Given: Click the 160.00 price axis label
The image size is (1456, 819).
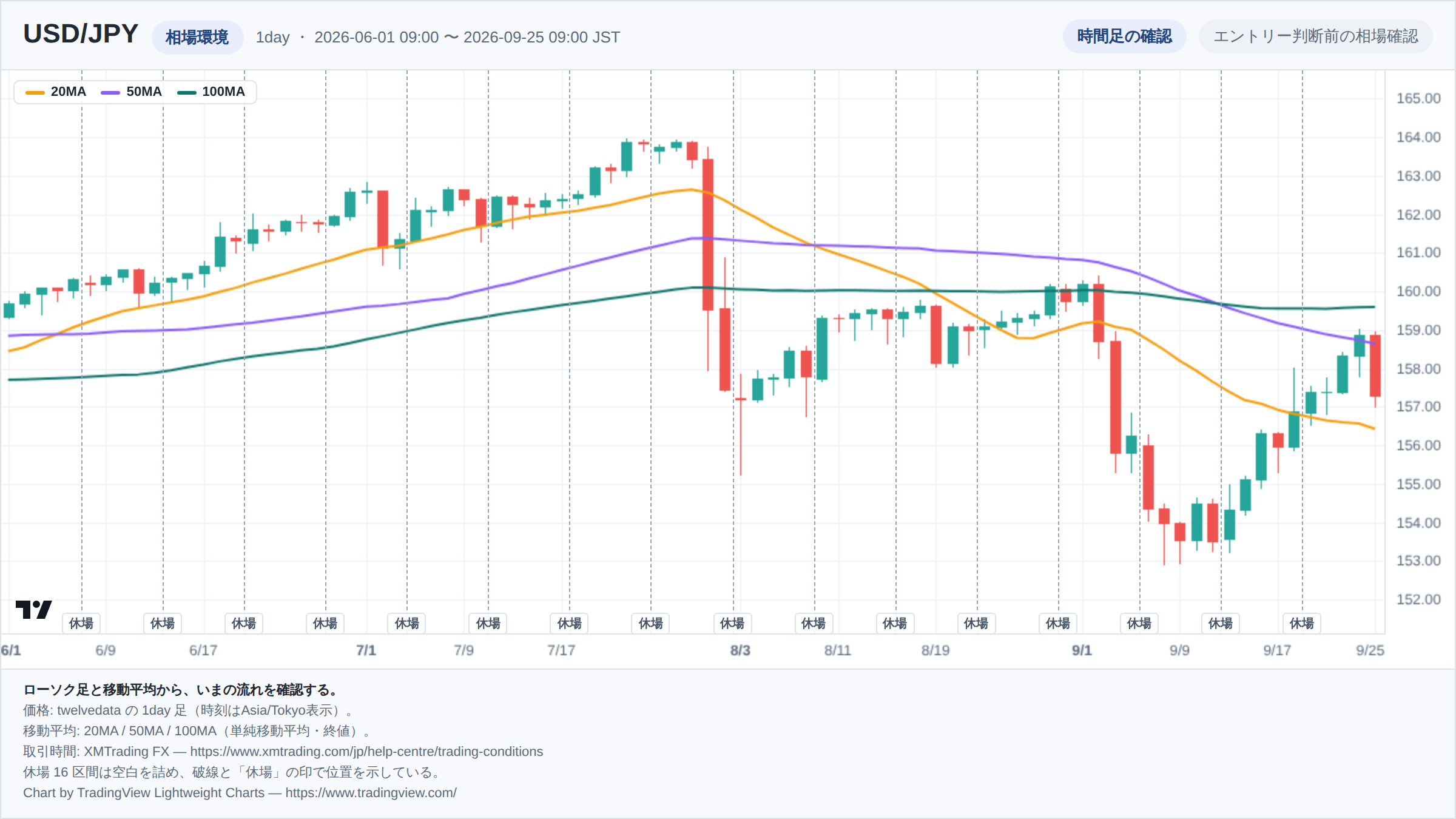Looking at the screenshot, I should click(1418, 291).
